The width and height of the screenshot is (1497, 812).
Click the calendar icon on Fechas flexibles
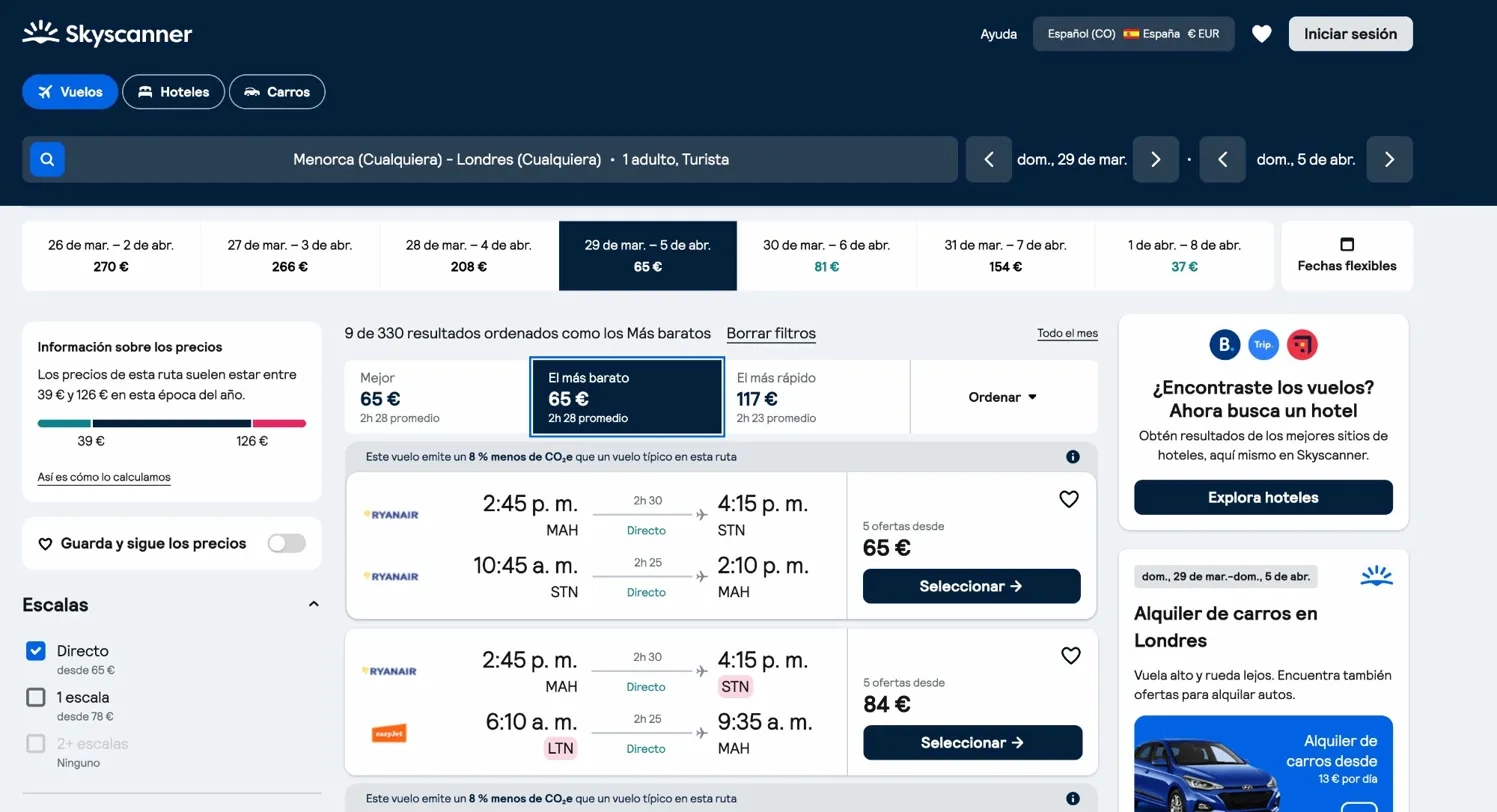click(1346, 244)
